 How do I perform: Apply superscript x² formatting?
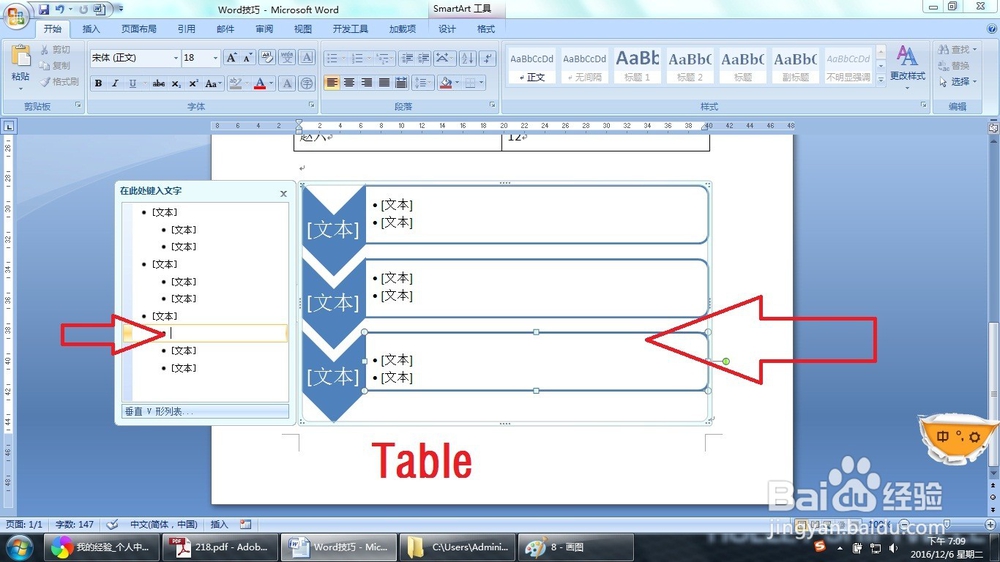pyautogui.click(x=193, y=84)
